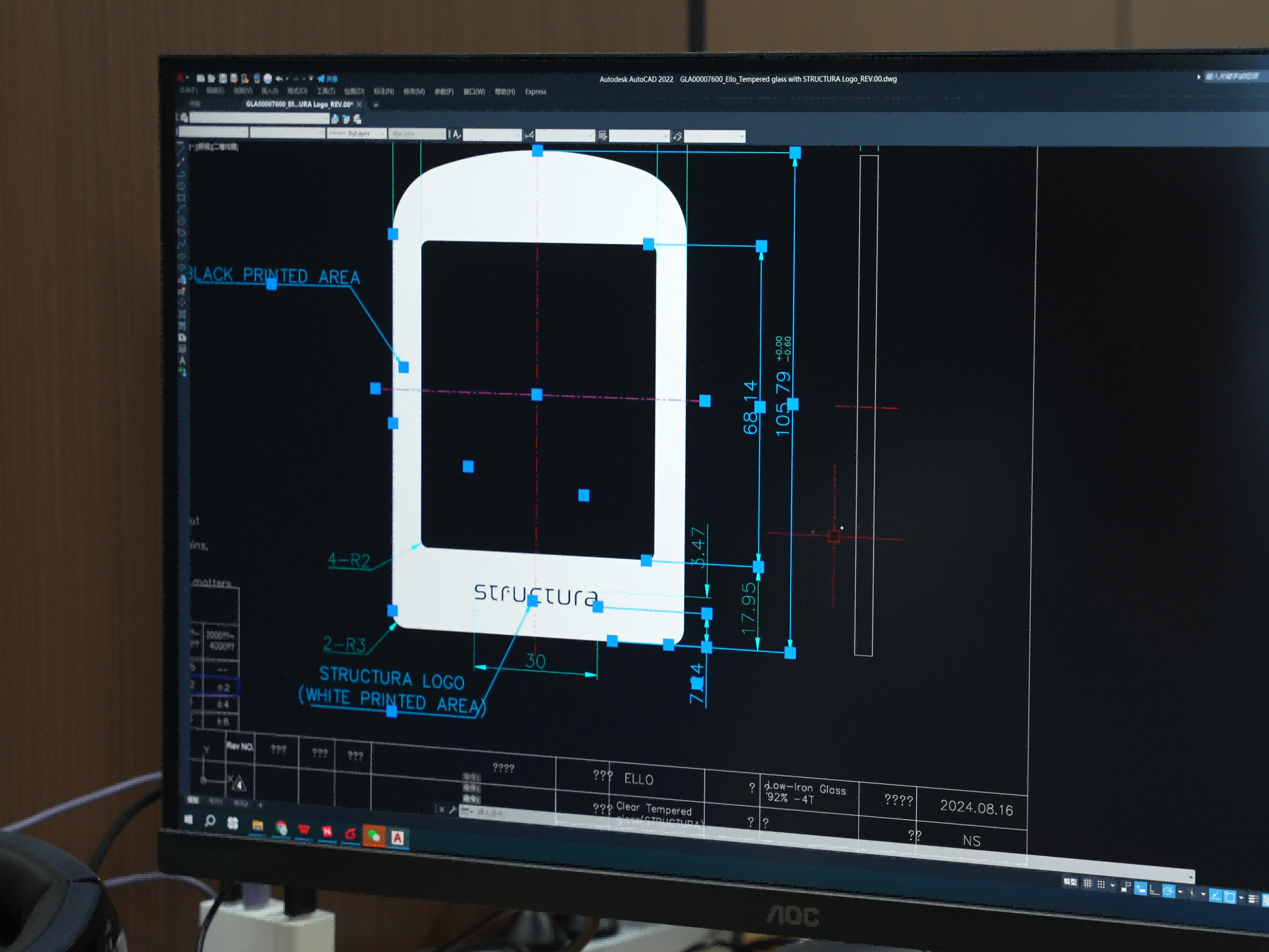Viewport: 1269px width, 952px height.
Task: Open Task View on the taskbar
Action: pyautogui.click(x=232, y=823)
